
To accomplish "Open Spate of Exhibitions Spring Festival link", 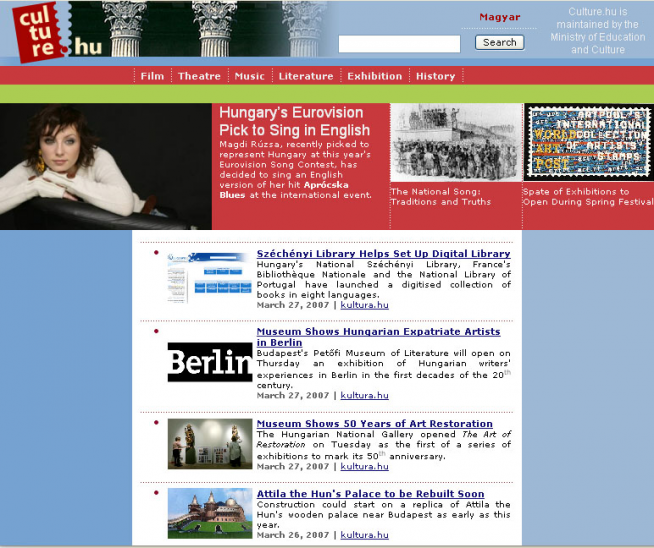I will (x=588, y=196).
